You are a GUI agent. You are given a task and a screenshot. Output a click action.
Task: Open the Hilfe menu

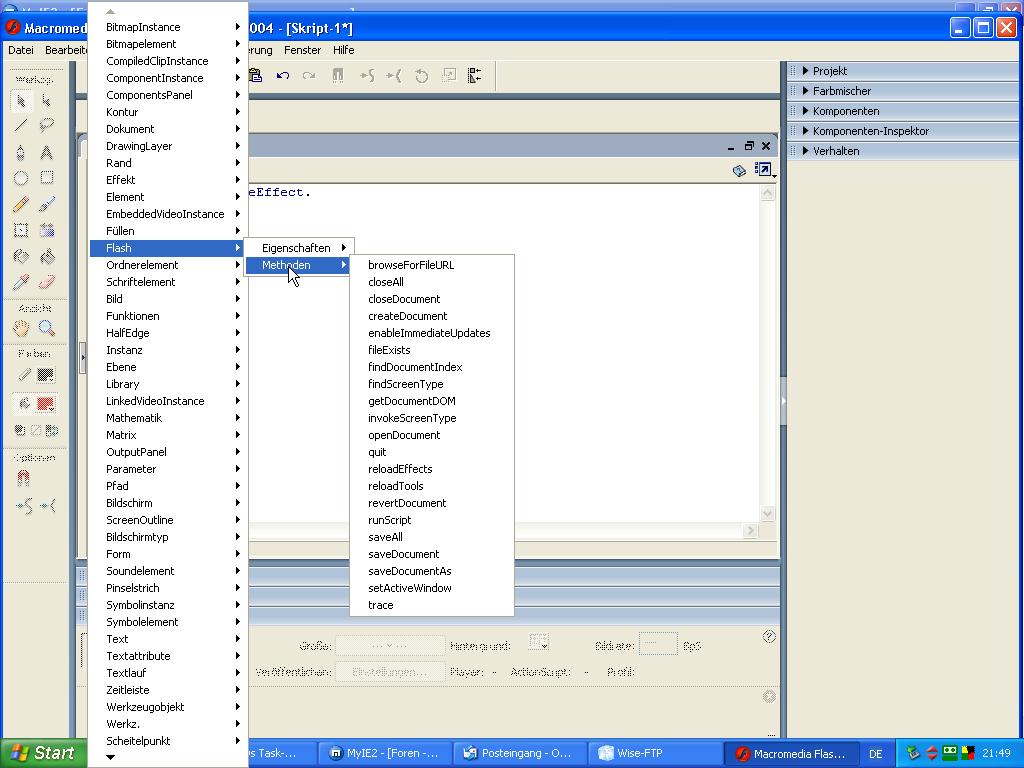[344, 50]
